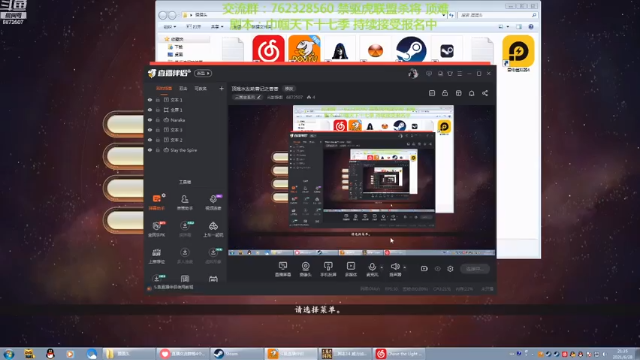
Task: Click the bell notification icon above preview
Action: point(471,93)
